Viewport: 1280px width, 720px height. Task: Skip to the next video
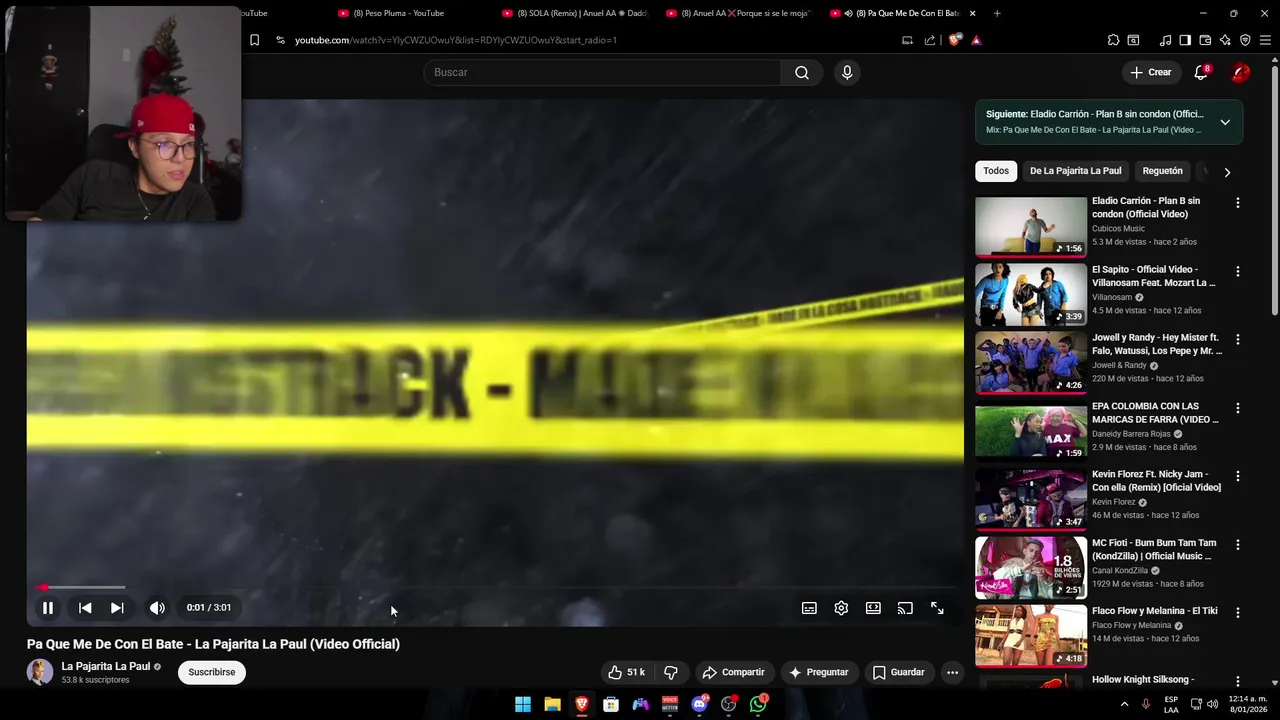pos(117,608)
